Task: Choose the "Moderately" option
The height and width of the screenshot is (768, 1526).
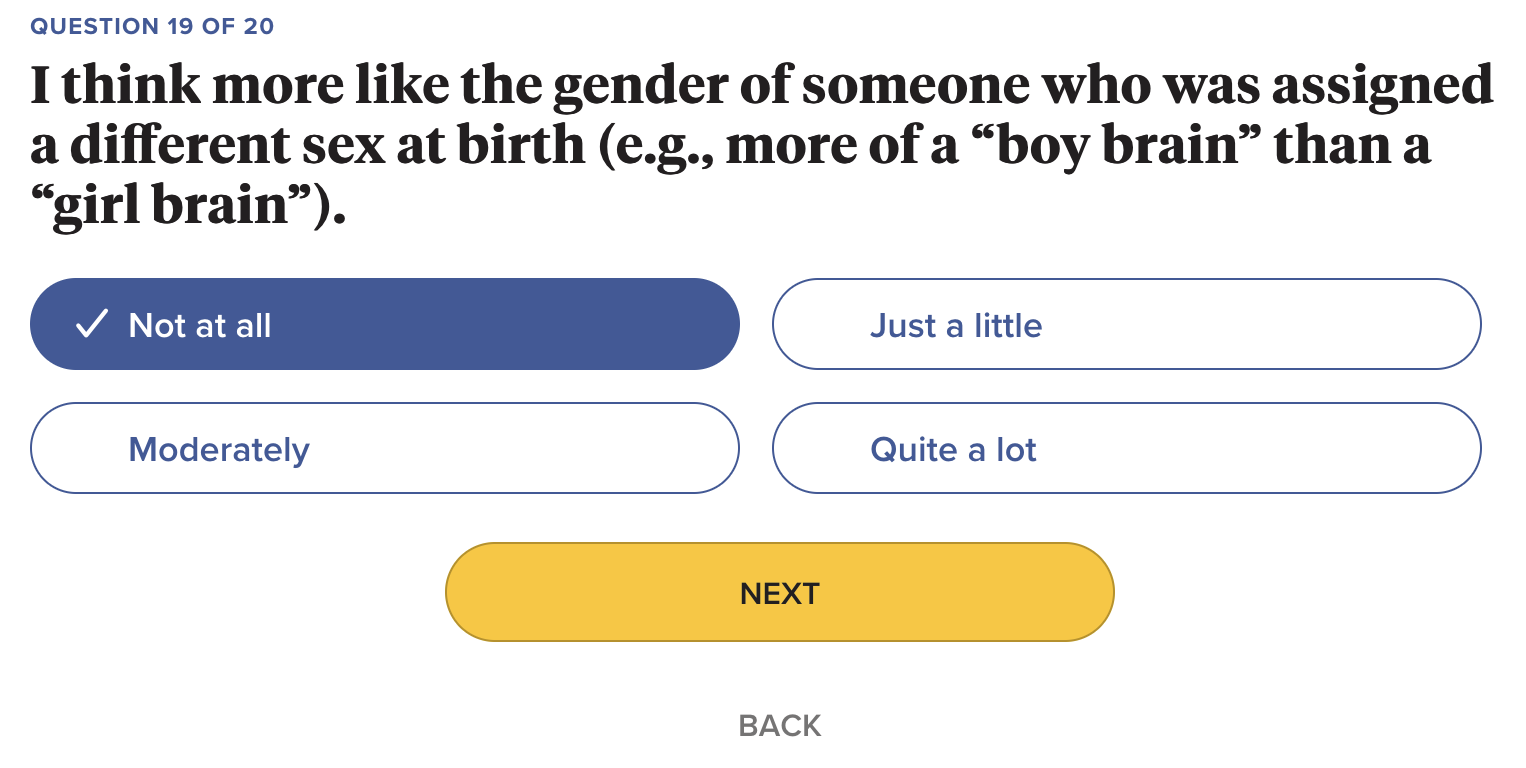Action: 385,448
